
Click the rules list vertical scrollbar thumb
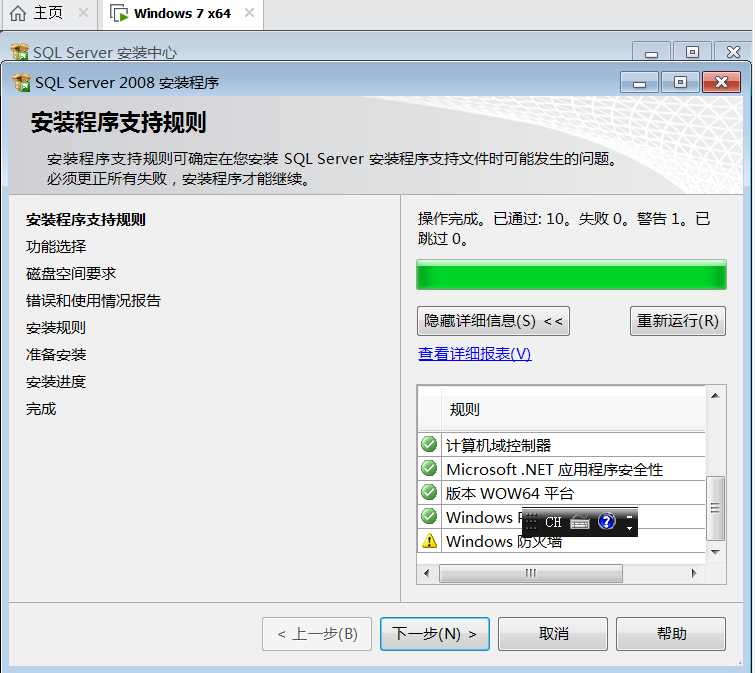[x=715, y=508]
